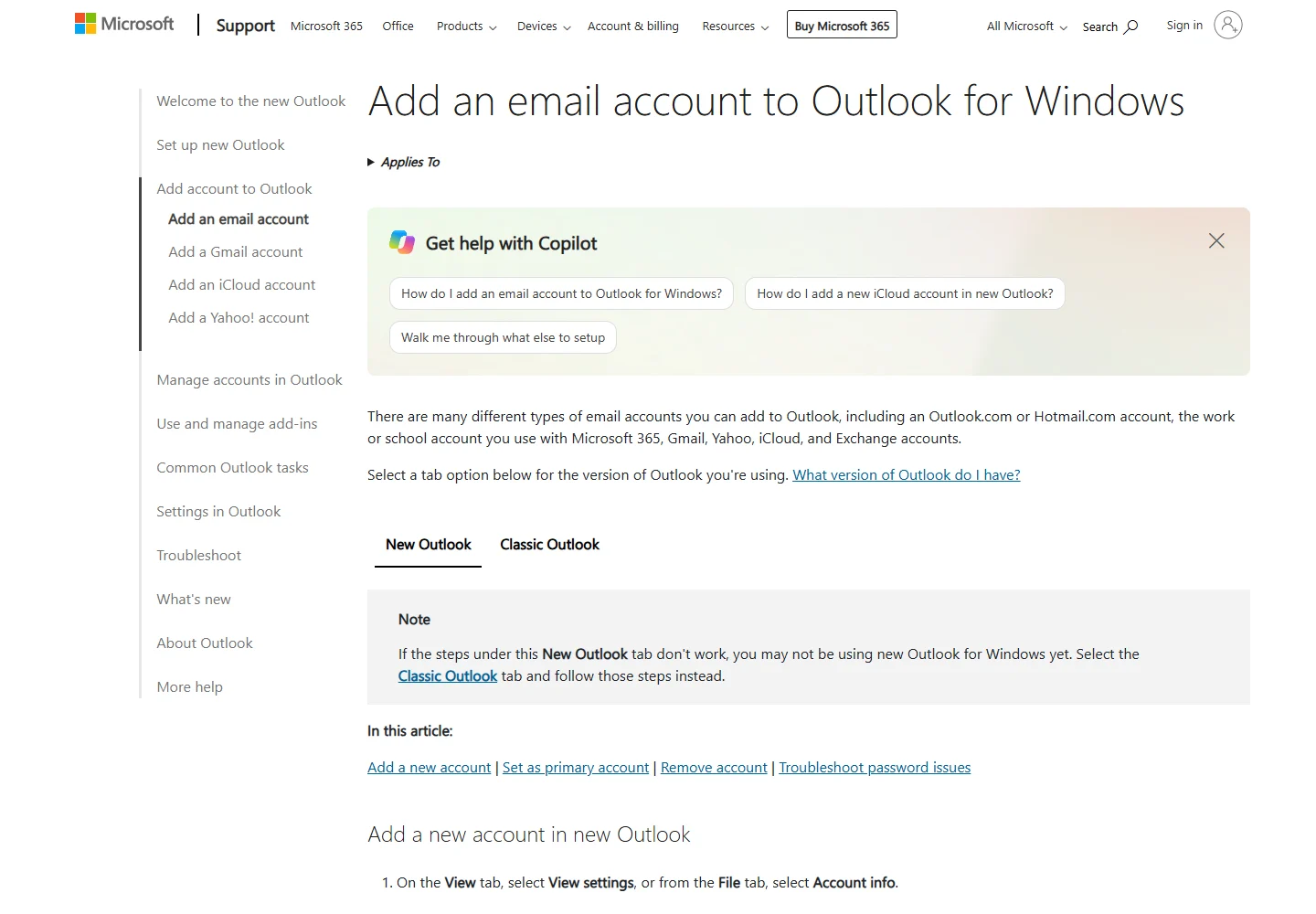Screen dimensions: 1316x914
Task: Click the Classic Outlook link in the Note
Action: pyautogui.click(x=448, y=676)
